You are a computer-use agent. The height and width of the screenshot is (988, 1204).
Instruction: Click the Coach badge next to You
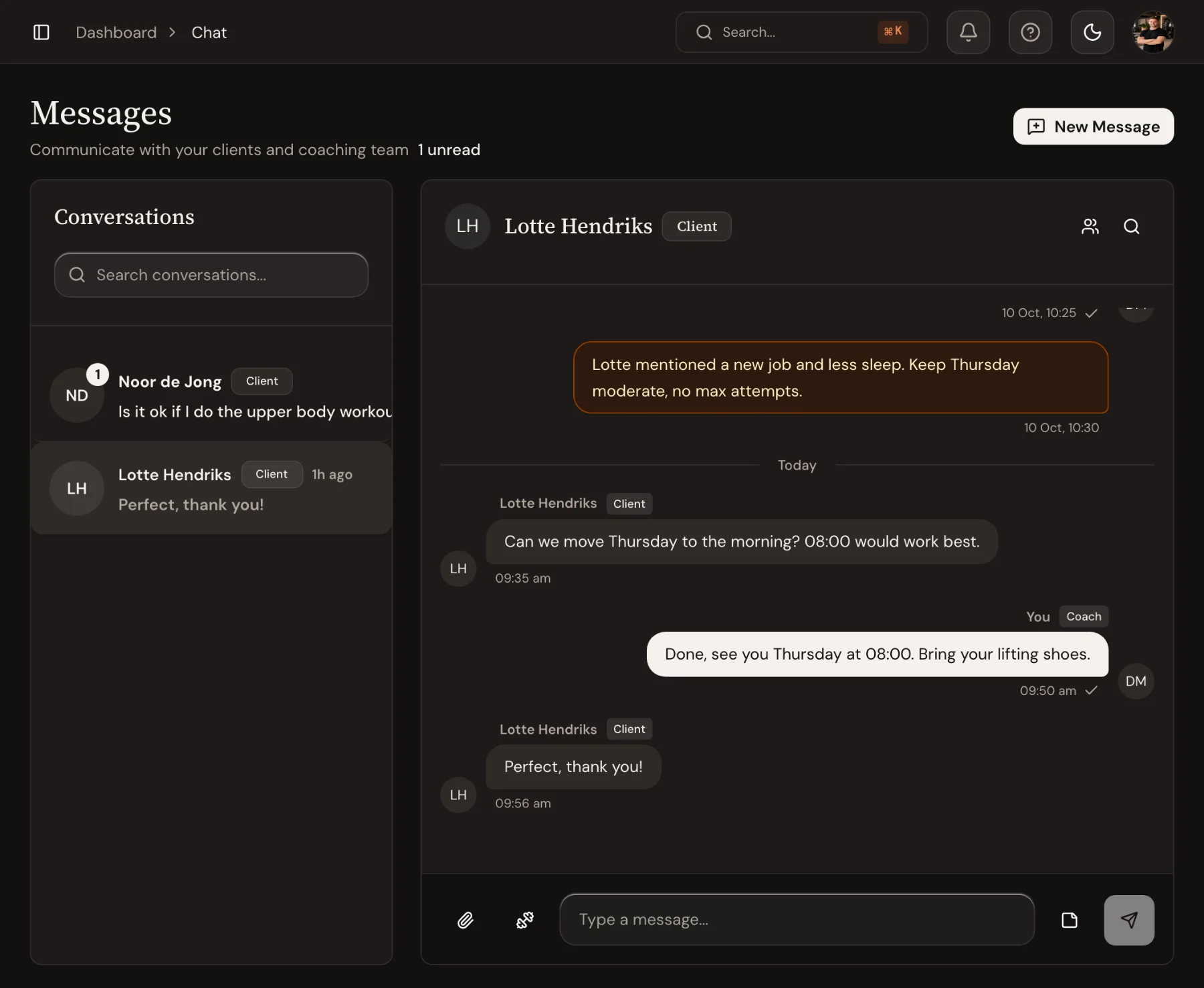pyautogui.click(x=1084, y=616)
